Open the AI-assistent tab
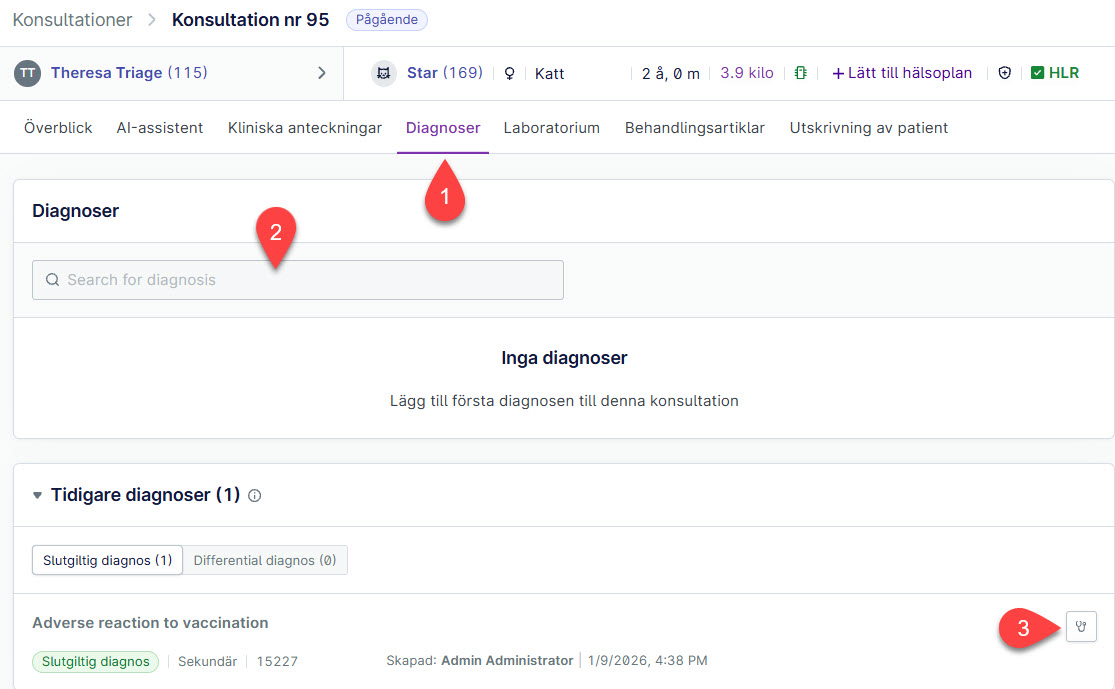Image resolution: width=1115 pixels, height=689 pixels. point(160,128)
